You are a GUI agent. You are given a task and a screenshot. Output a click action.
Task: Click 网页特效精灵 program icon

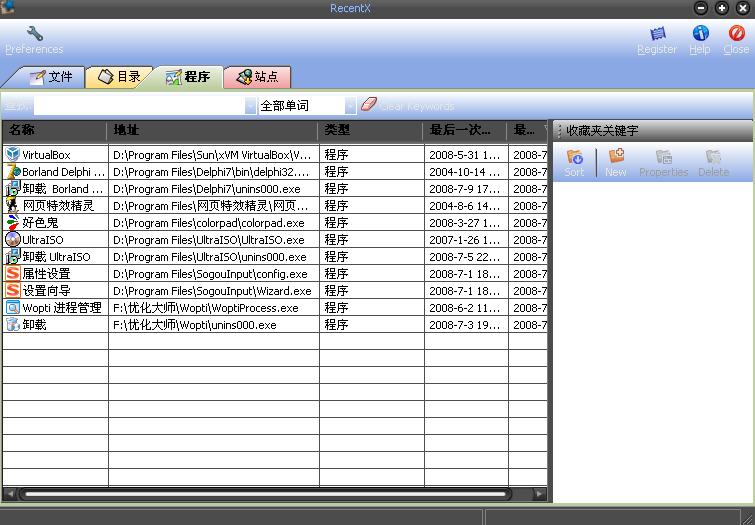pyautogui.click(x=12, y=205)
